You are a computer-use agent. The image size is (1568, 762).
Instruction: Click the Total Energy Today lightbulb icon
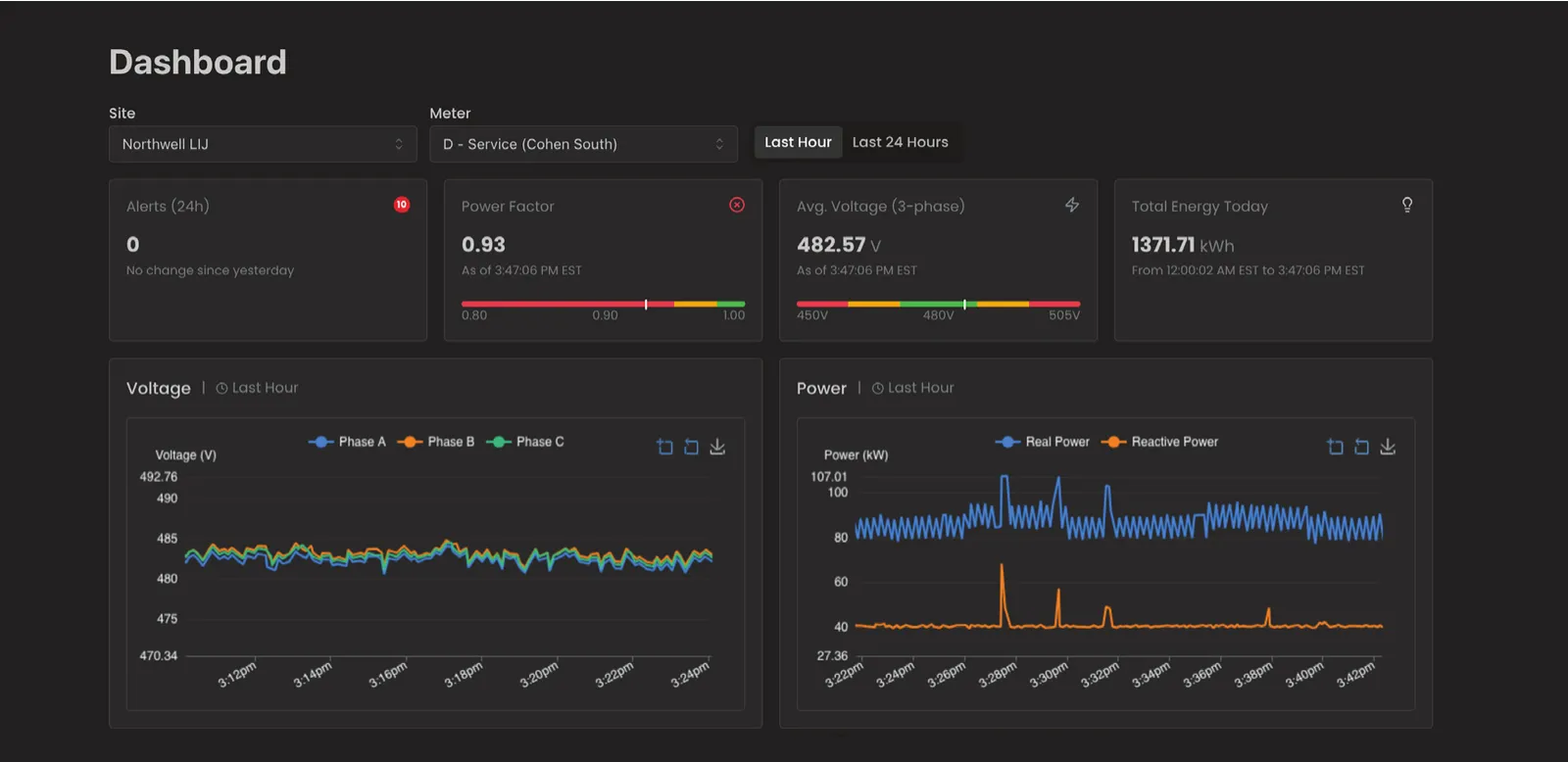point(1407,205)
